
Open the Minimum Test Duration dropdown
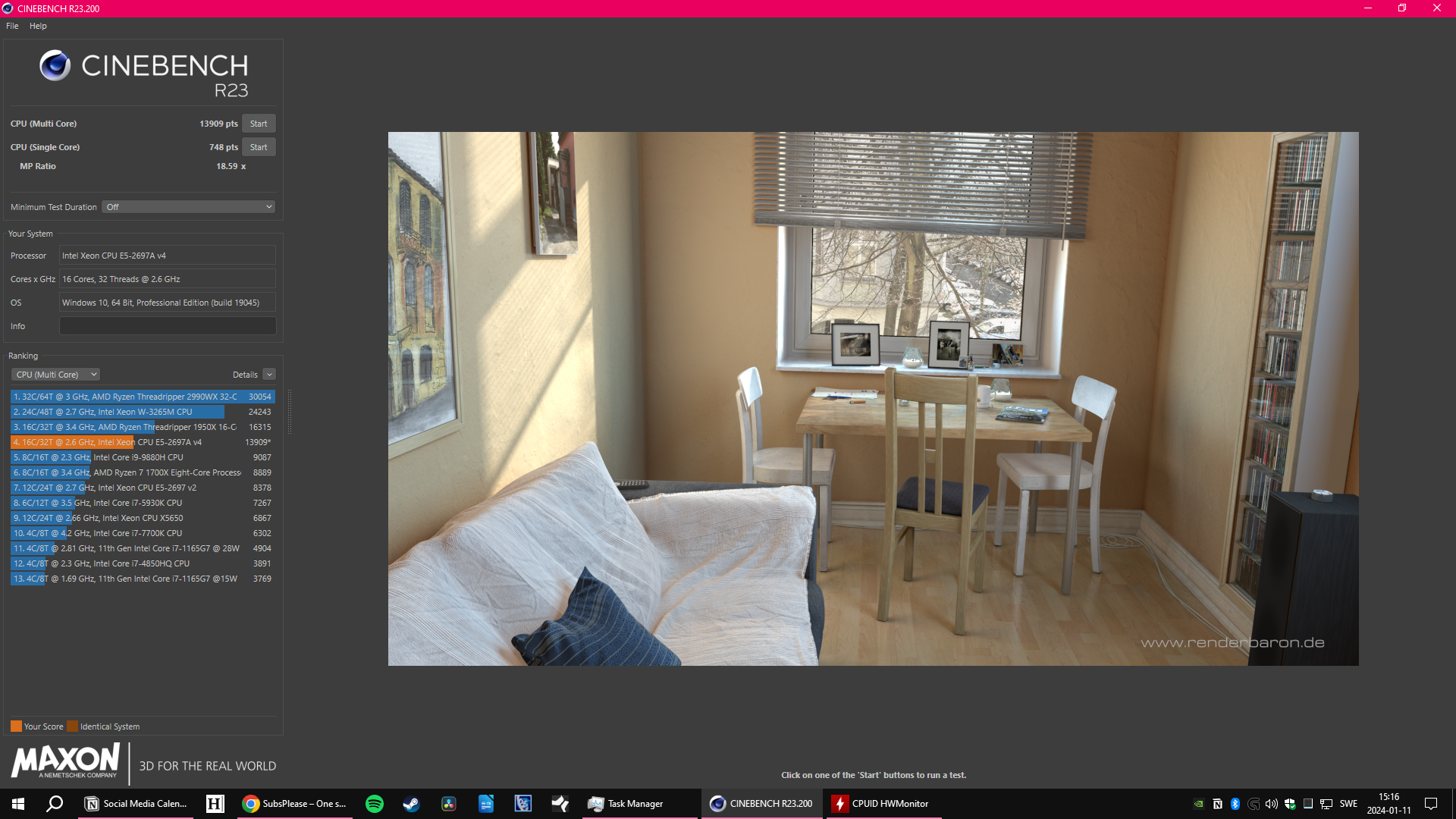pos(189,207)
